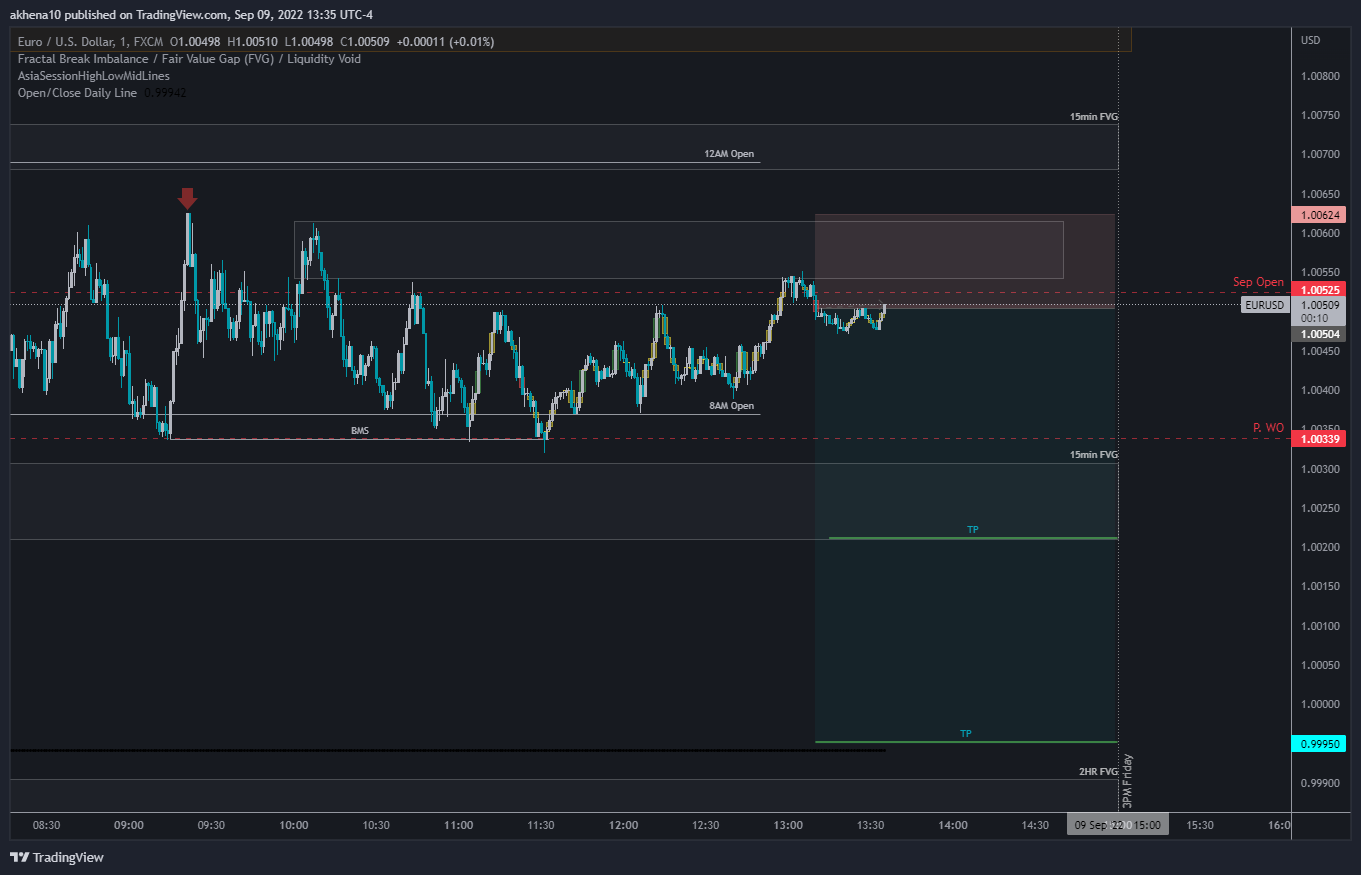Select the red stop-loss zone of short position
Screen dimensions: 1361x875
point(965,260)
